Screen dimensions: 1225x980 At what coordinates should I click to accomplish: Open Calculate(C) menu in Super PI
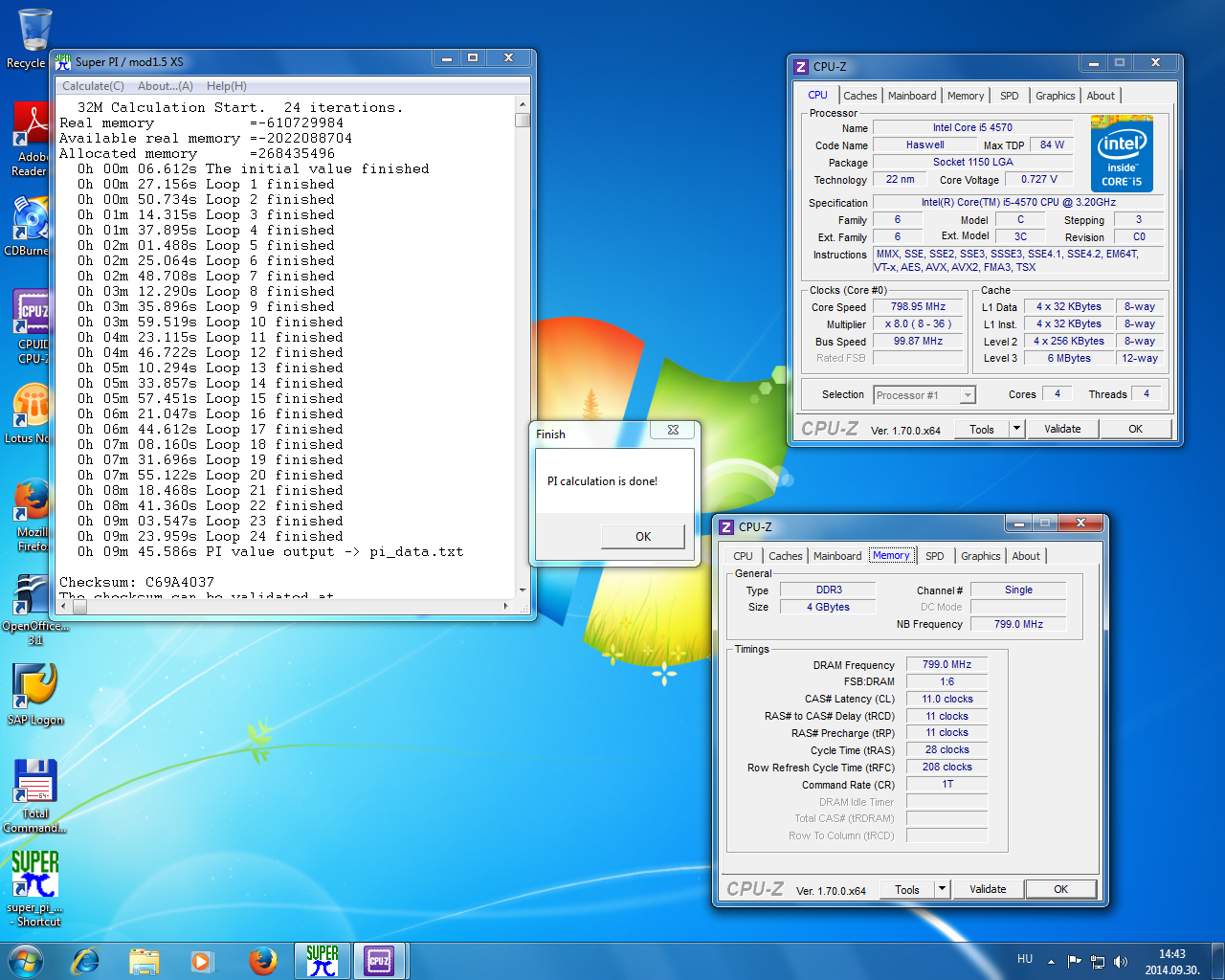tap(93, 86)
